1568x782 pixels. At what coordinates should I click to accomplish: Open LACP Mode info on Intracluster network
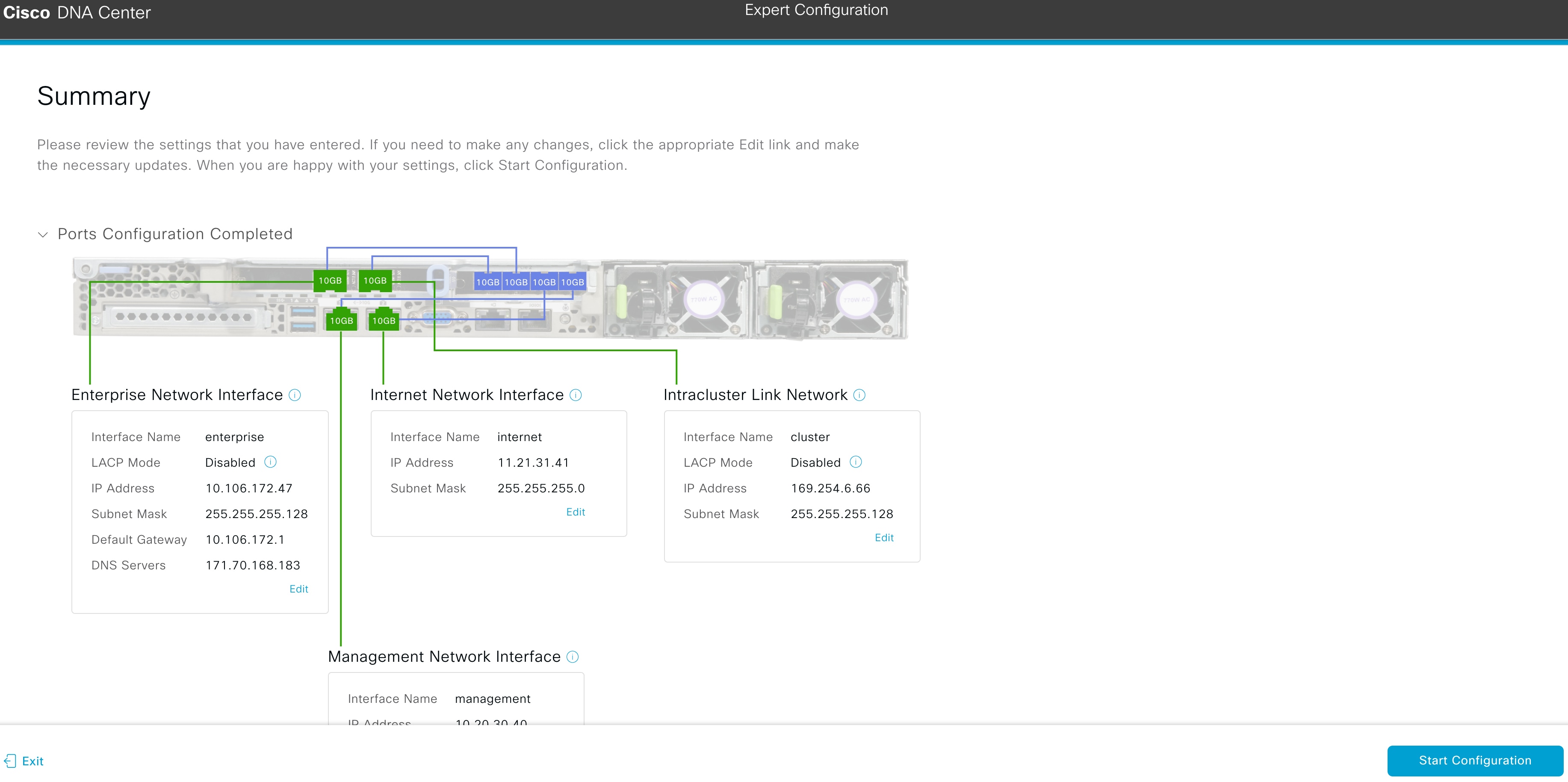tap(855, 462)
